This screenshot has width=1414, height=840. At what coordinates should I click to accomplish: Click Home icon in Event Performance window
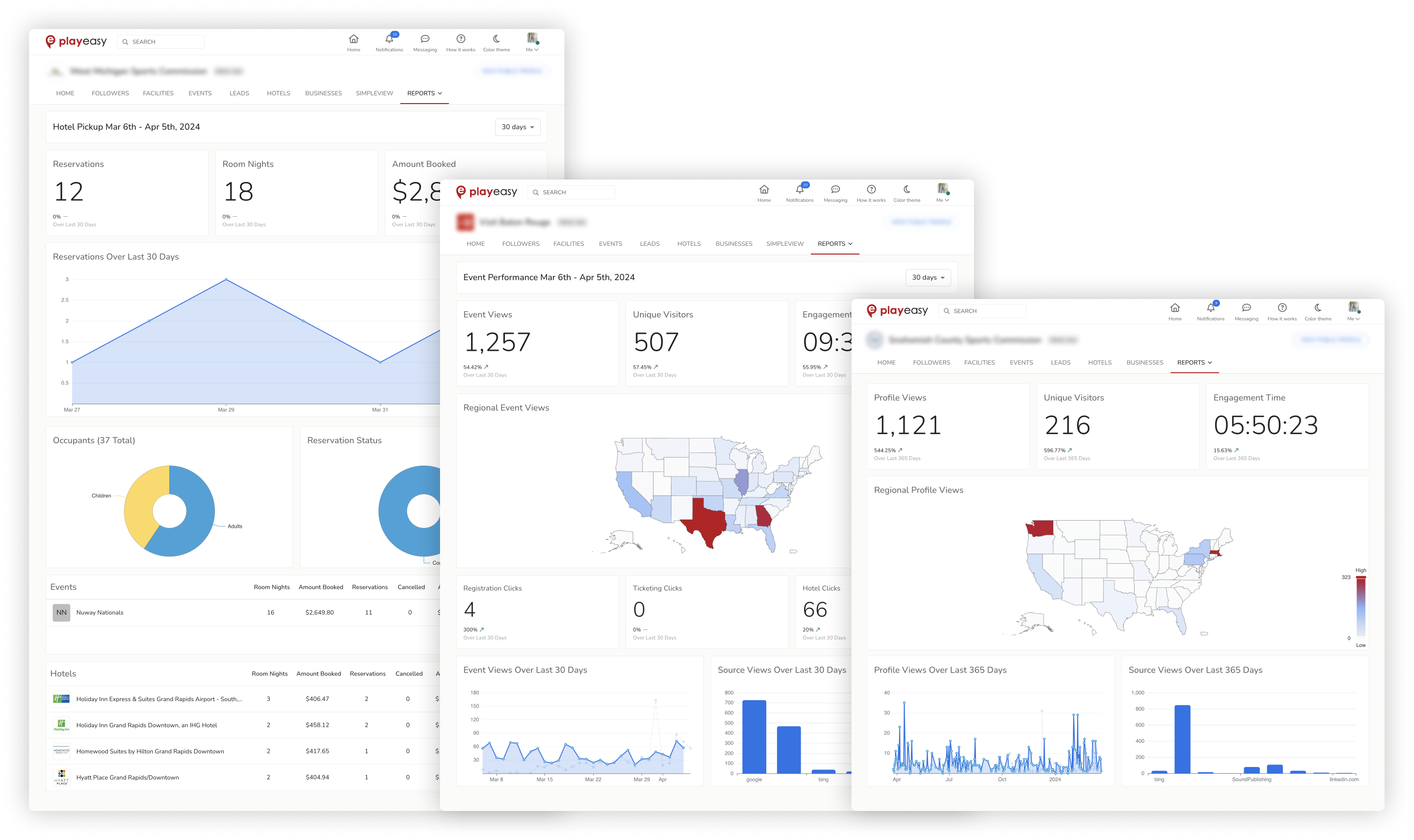click(764, 190)
